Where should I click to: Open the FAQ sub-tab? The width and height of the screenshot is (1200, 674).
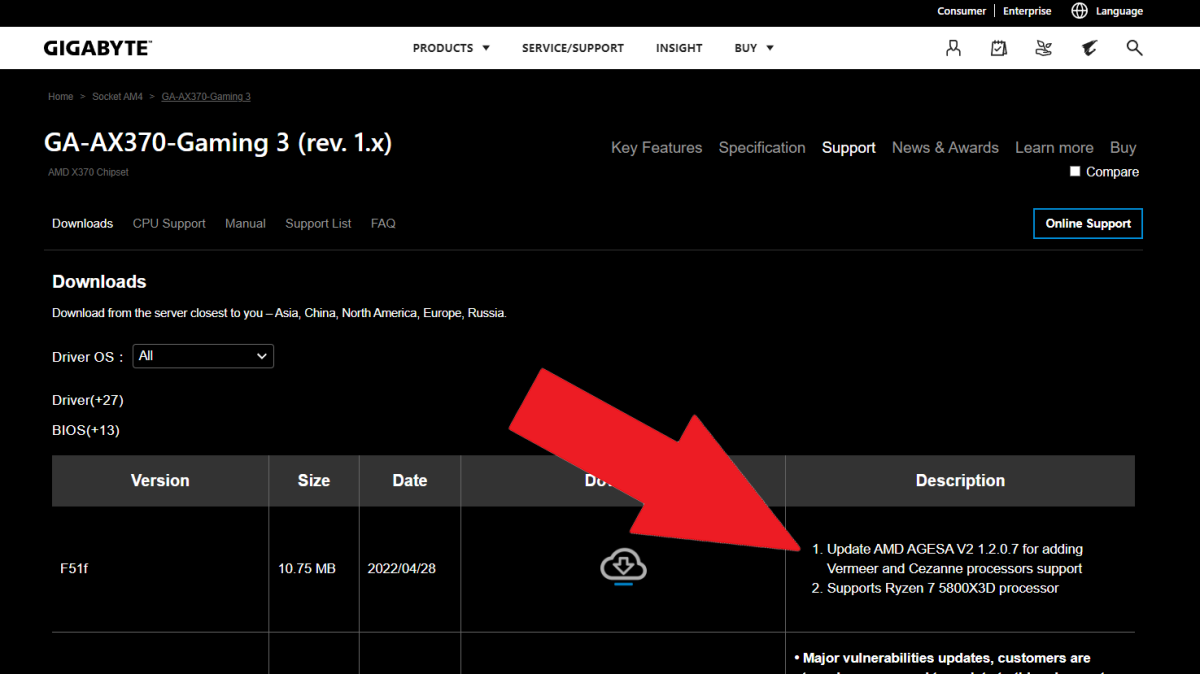pyautogui.click(x=383, y=224)
